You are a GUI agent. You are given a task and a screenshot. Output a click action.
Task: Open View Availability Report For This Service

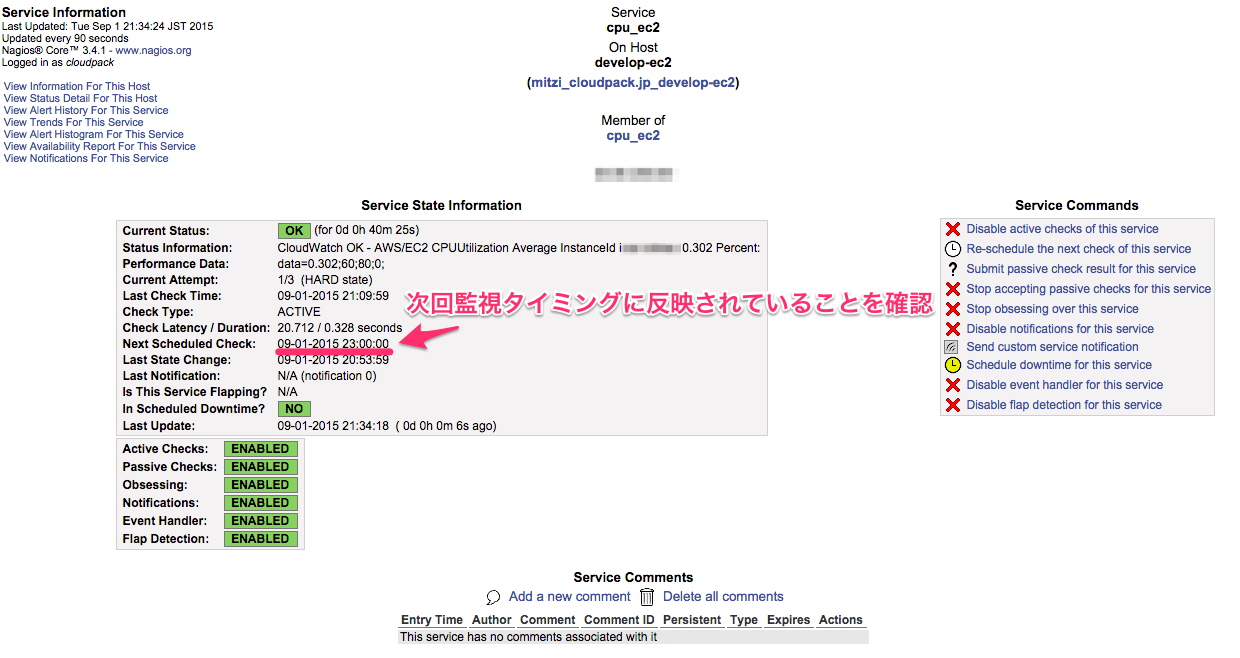click(x=99, y=146)
